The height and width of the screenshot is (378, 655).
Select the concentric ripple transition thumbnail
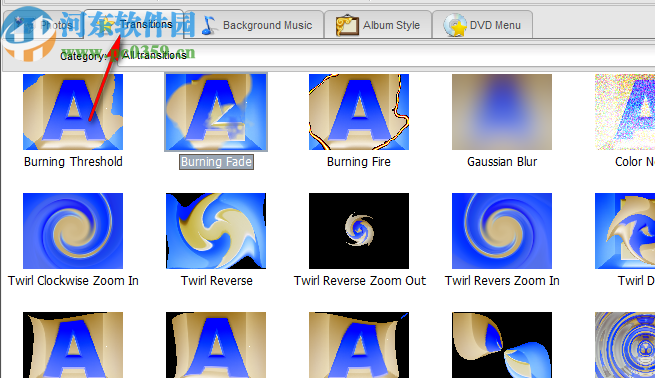625,345
